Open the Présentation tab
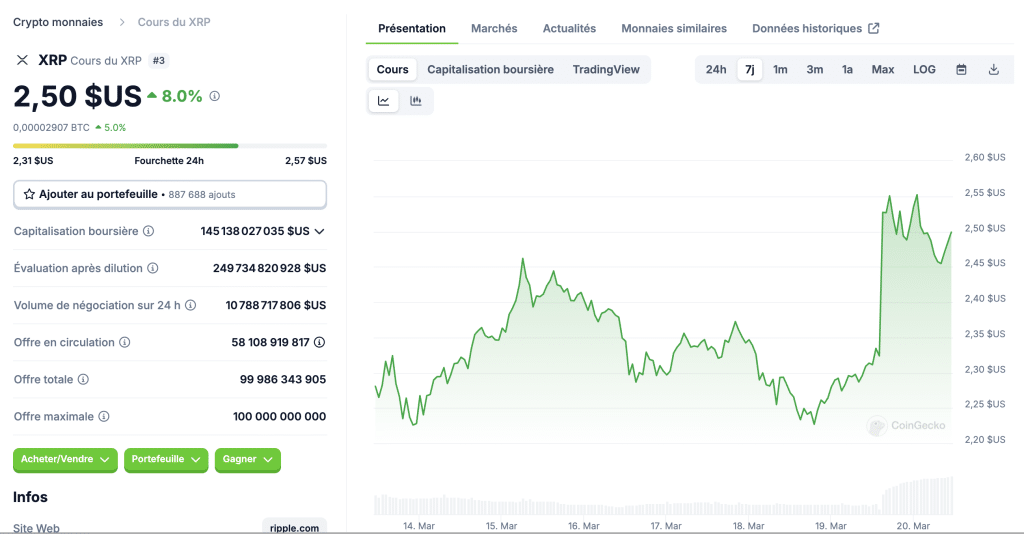 tap(412, 28)
